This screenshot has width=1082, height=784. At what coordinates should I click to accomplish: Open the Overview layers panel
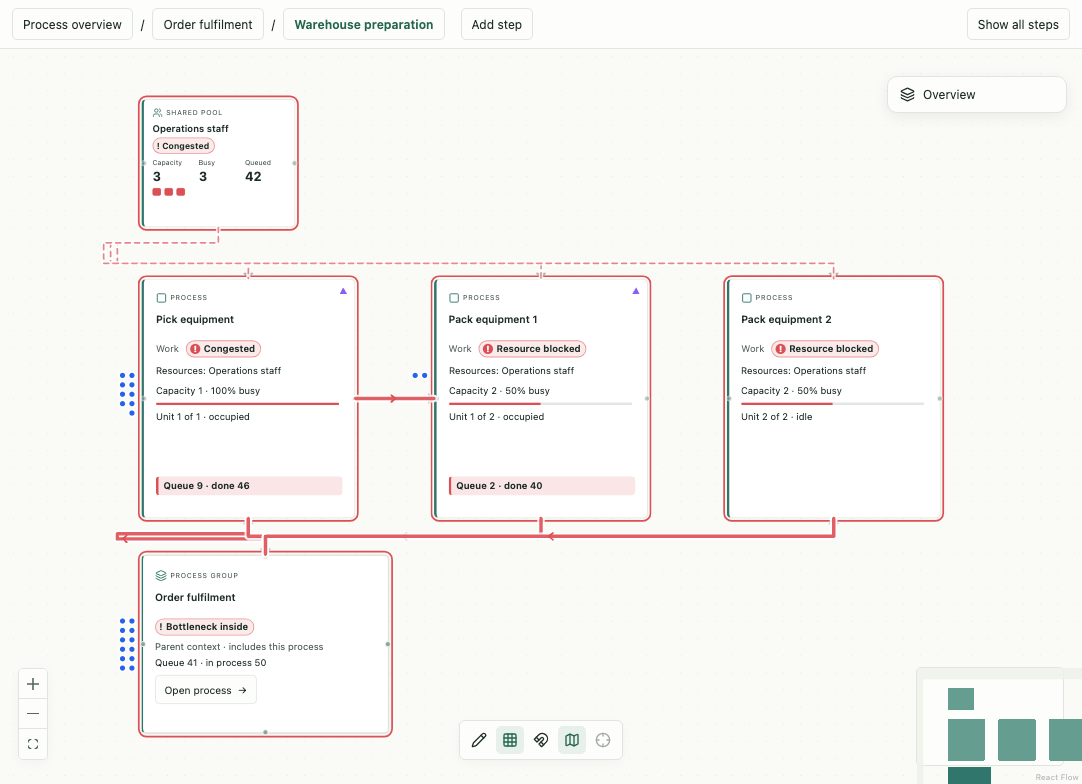tap(976, 95)
